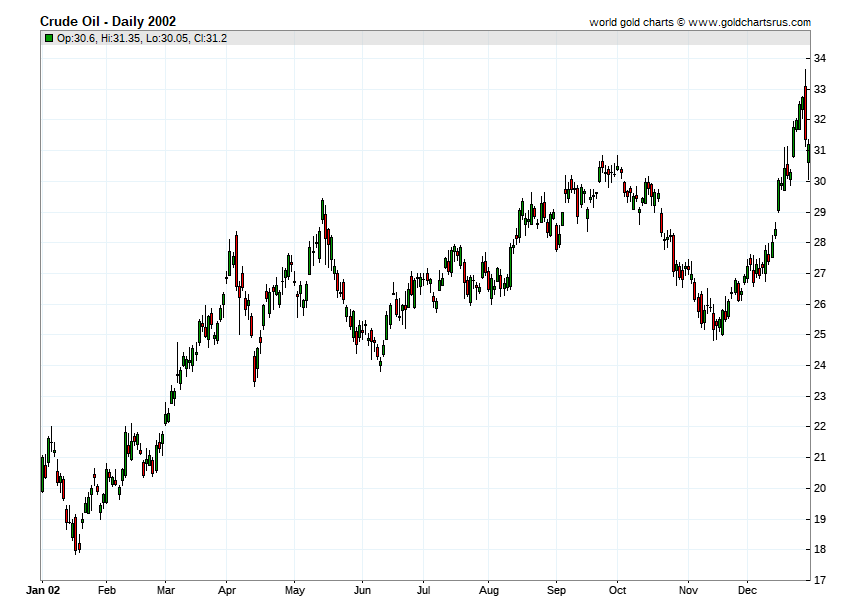This screenshot has width=850, height=616.
Task: Click the 30 price label on y-axis
Action: [820, 181]
